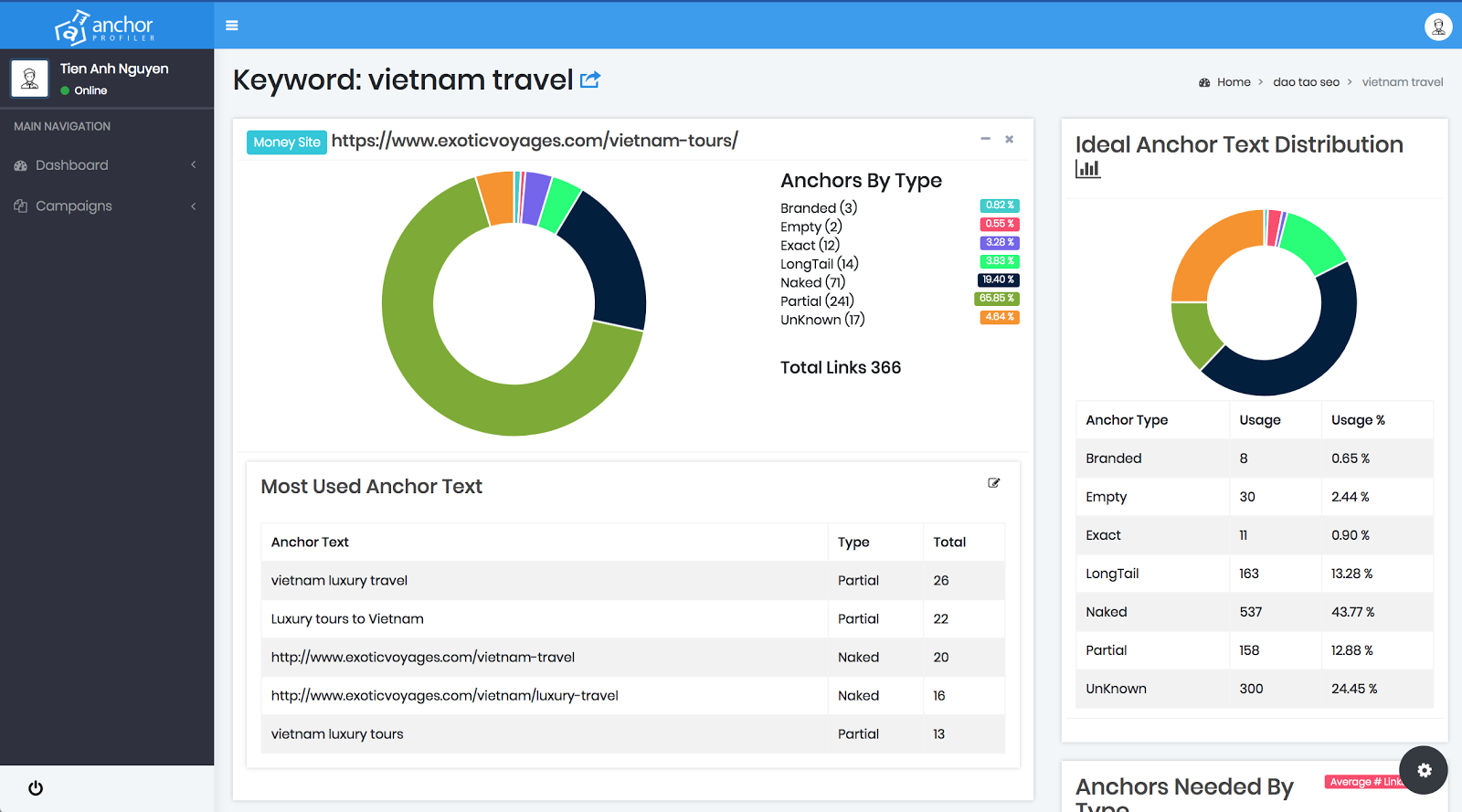This screenshot has height=812, width=1462.
Task: Click the Naked 19.40 % dark badge
Action: 998,279
